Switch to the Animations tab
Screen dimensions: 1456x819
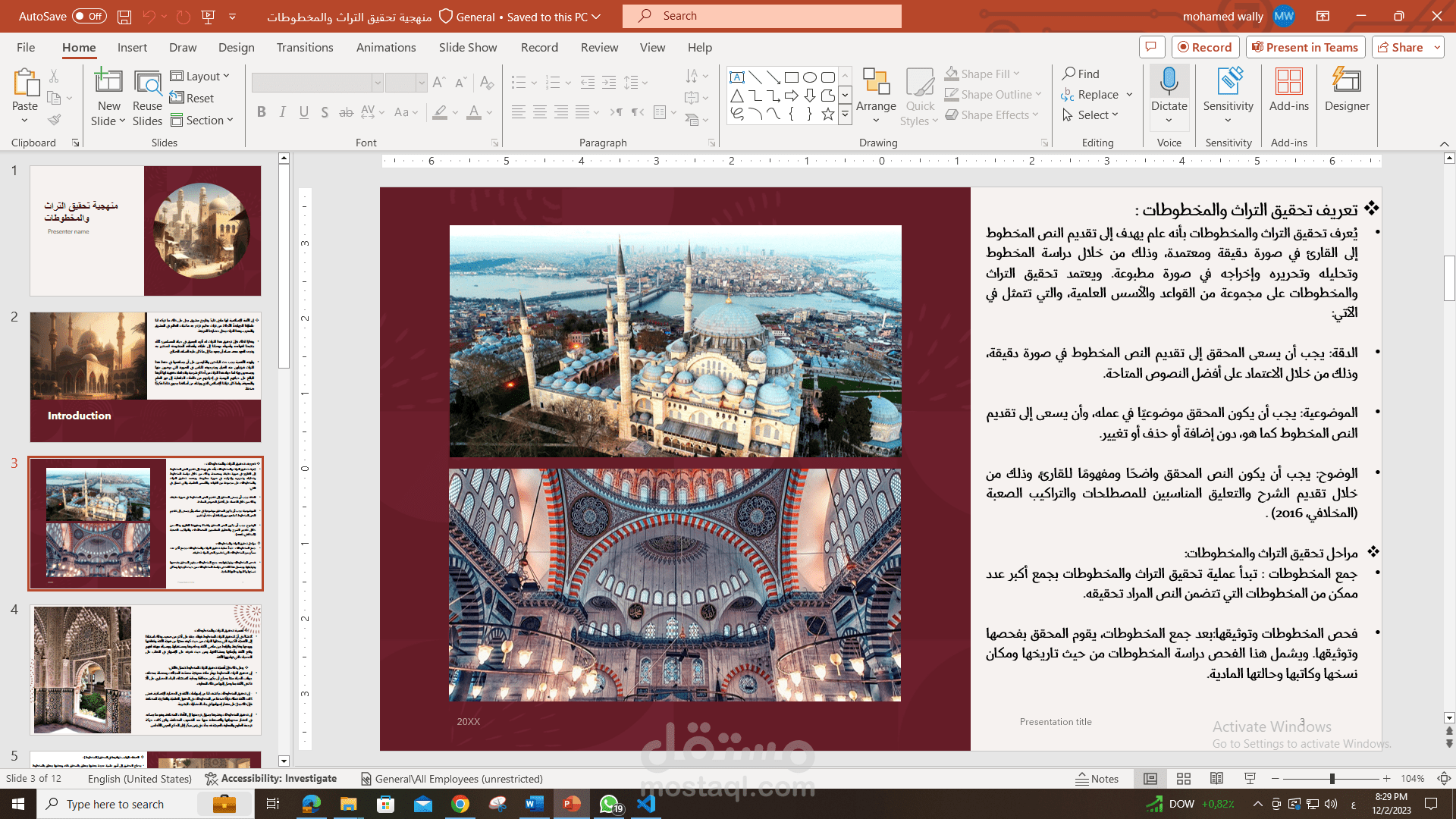point(386,47)
